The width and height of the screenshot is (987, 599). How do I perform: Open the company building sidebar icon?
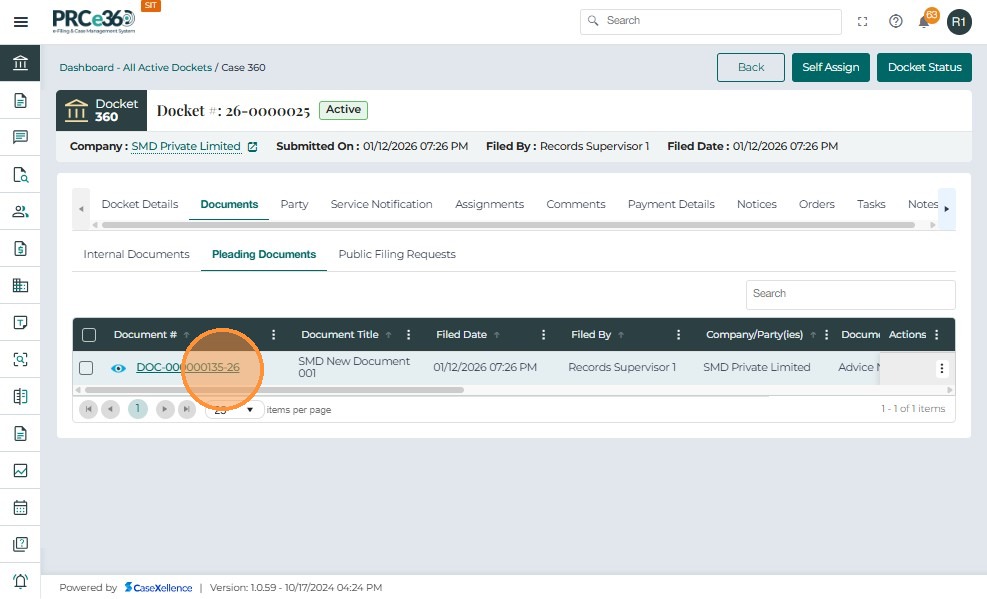(20, 286)
